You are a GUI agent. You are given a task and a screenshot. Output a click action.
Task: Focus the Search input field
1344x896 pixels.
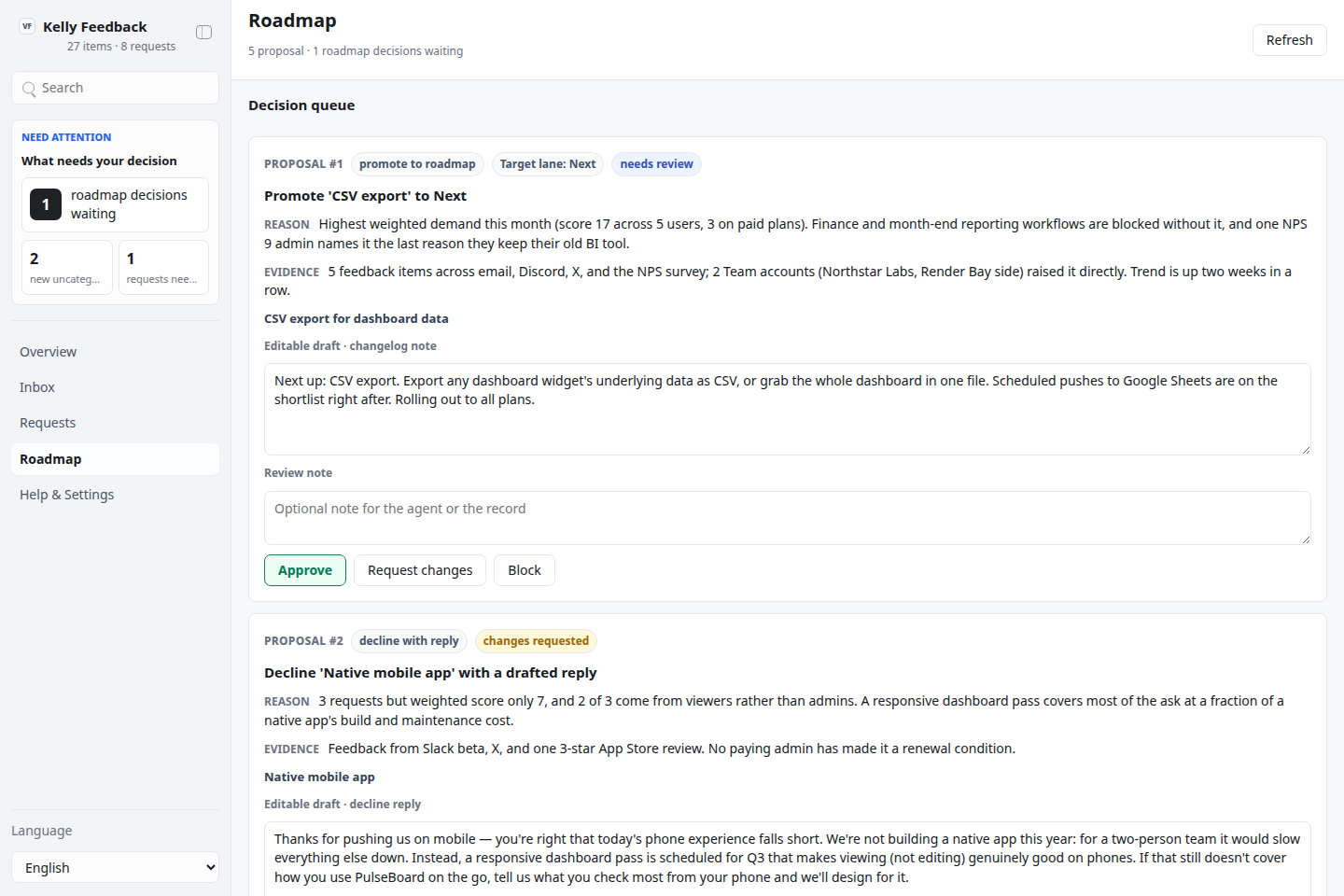[x=115, y=88]
